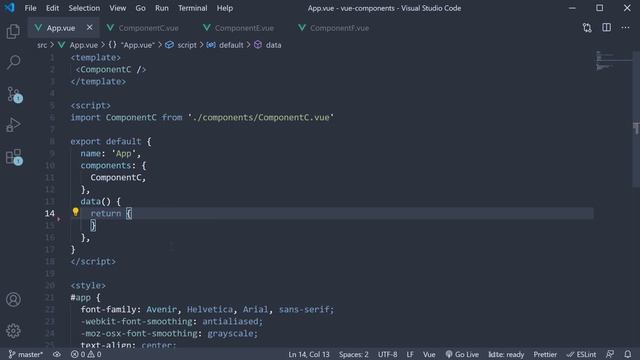Click the import ComponentC code line
640x360 pixels.
pos(202,118)
